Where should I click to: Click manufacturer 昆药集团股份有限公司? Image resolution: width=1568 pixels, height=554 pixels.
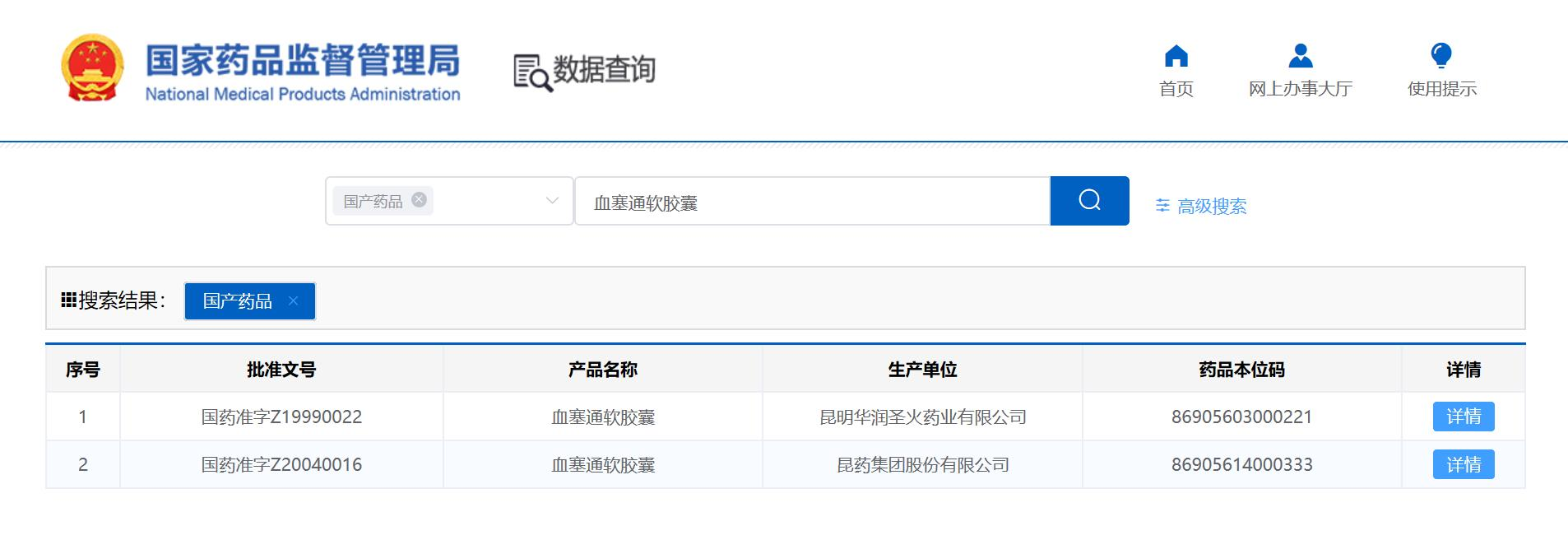pos(923,465)
